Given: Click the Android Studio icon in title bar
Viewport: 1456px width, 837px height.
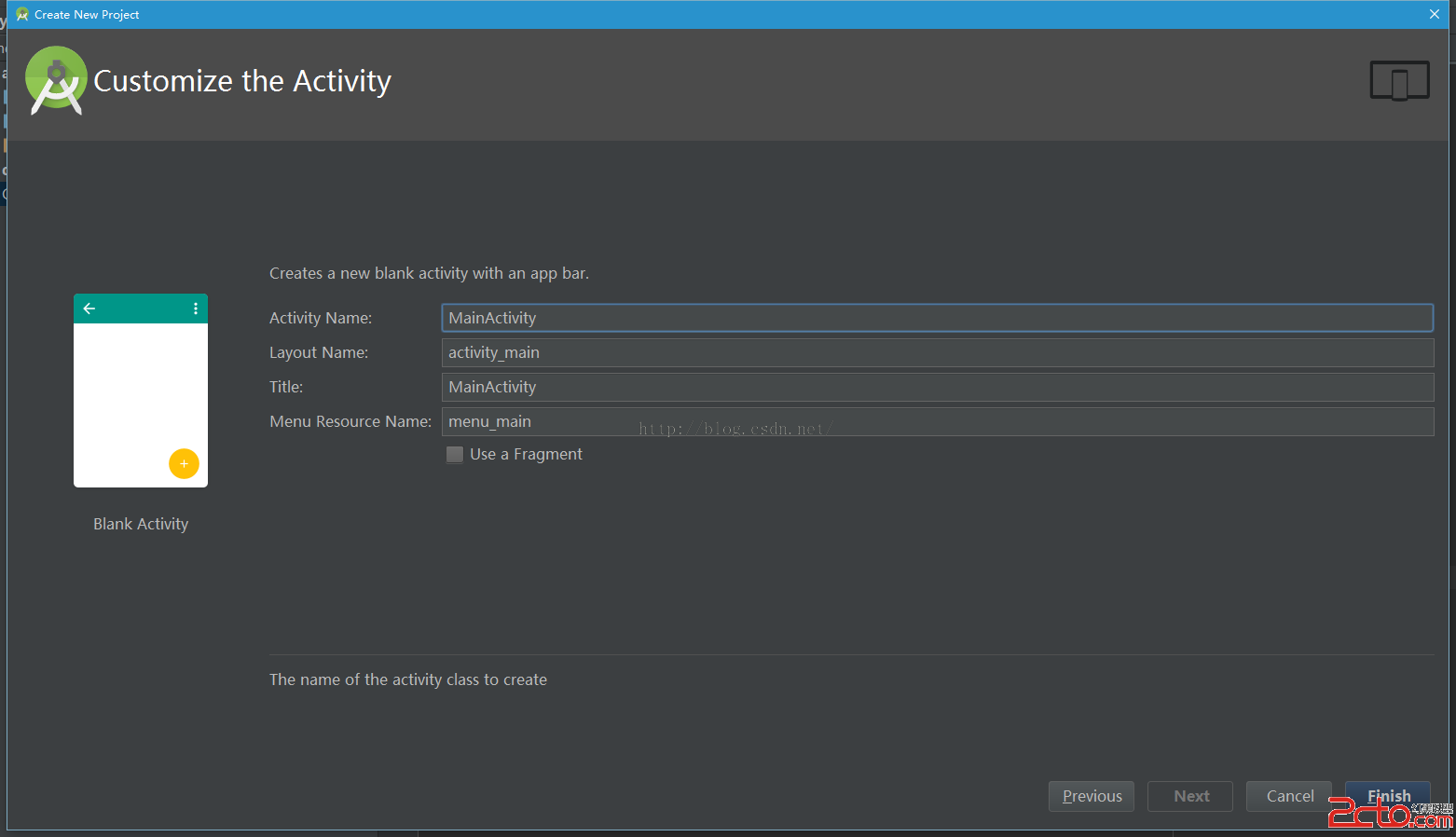Looking at the screenshot, I should point(22,14).
